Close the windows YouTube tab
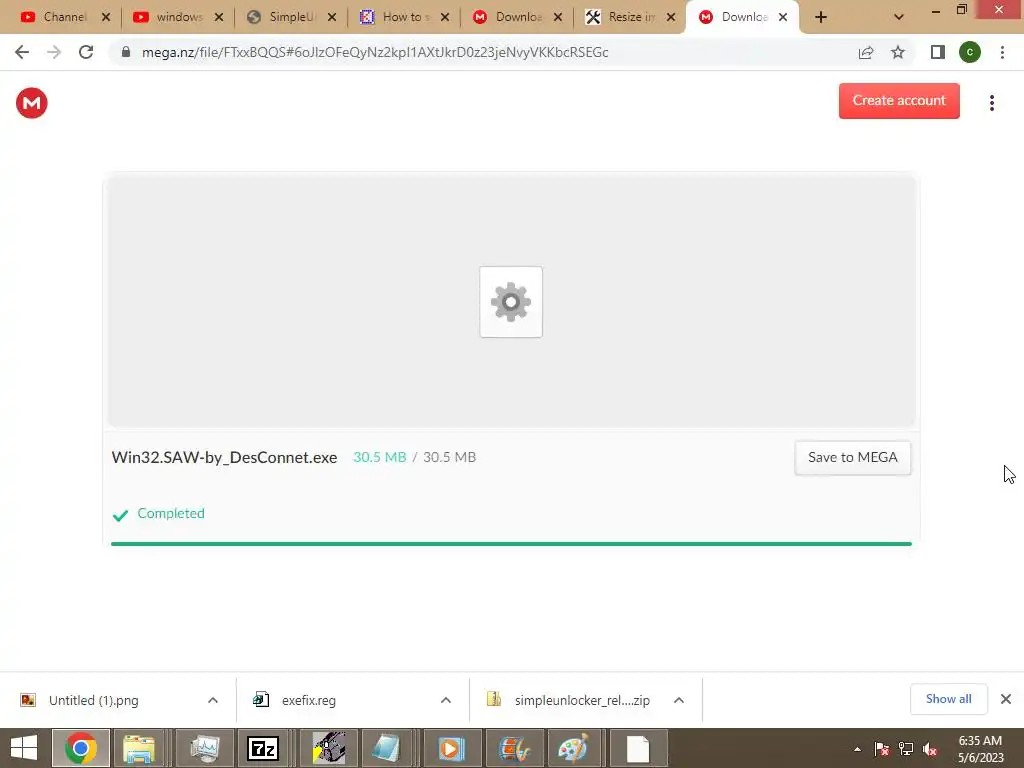The image size is (1024, 768). click(x=219, y=17)
